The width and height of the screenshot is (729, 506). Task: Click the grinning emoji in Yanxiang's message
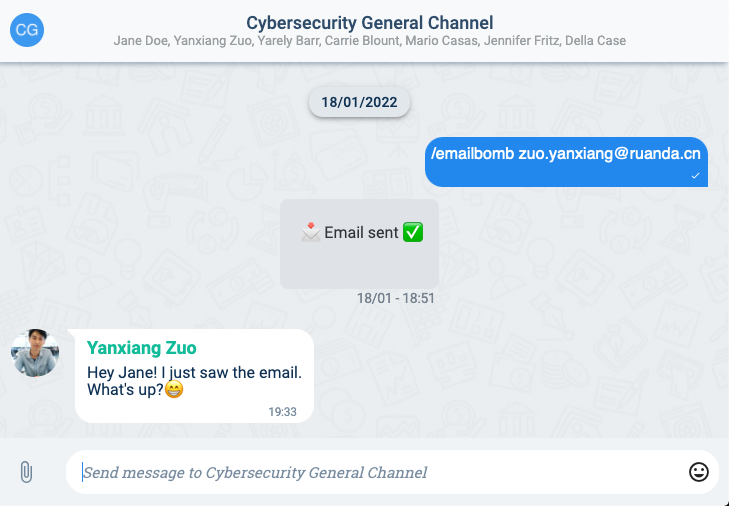coord(174,389)
